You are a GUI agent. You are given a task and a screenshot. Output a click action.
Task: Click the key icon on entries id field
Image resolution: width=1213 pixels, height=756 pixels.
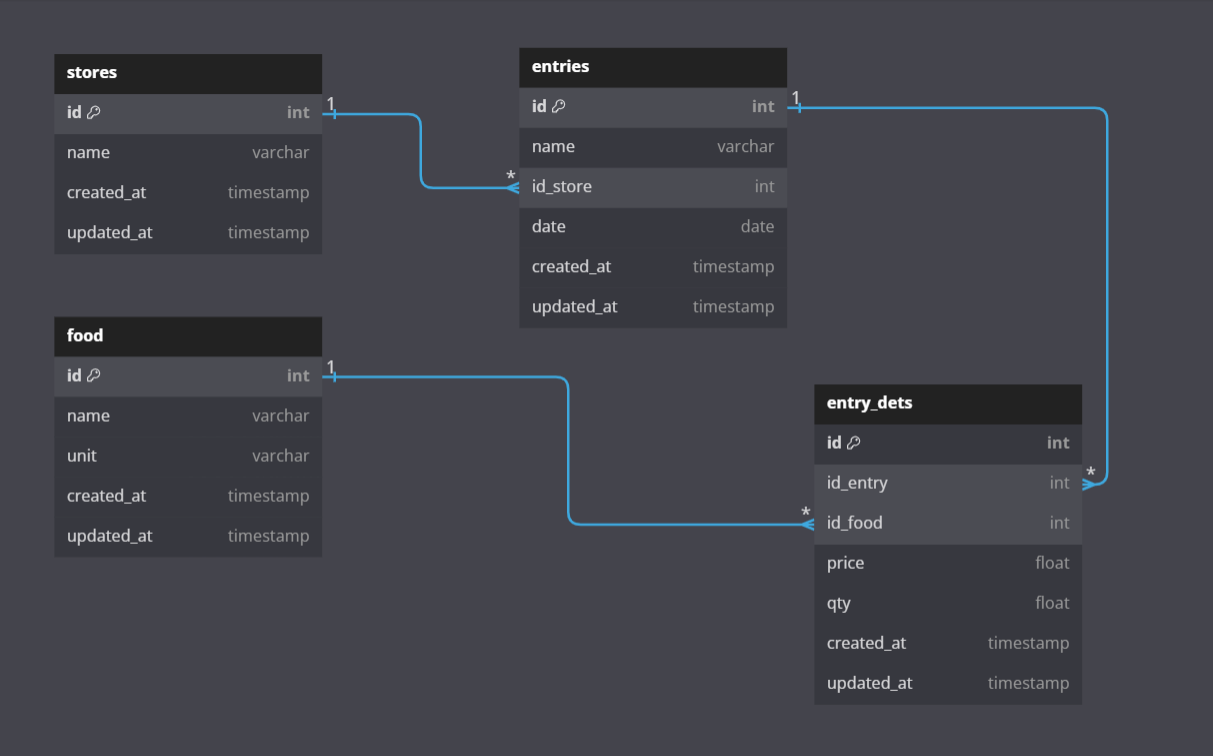click(558, 106)
